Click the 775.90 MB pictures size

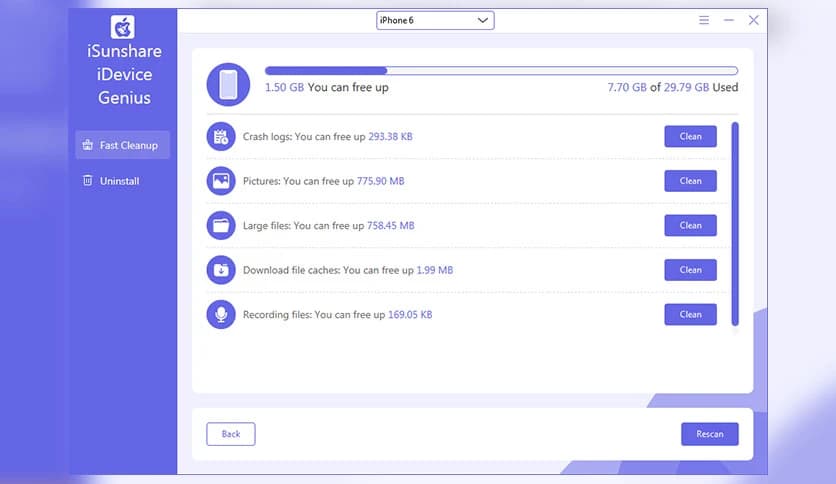[x=381, y=181]
